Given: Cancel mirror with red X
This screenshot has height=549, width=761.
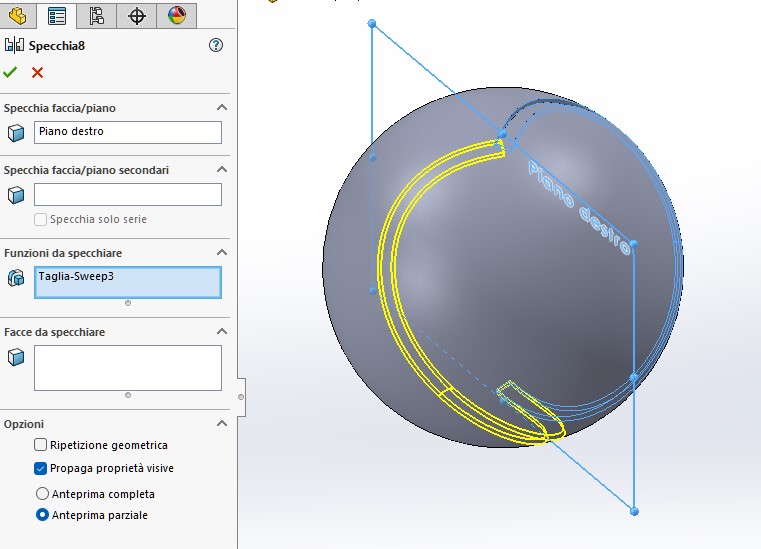Looking at the screenshot, I should pyautogui.click(x=37, y=72).
